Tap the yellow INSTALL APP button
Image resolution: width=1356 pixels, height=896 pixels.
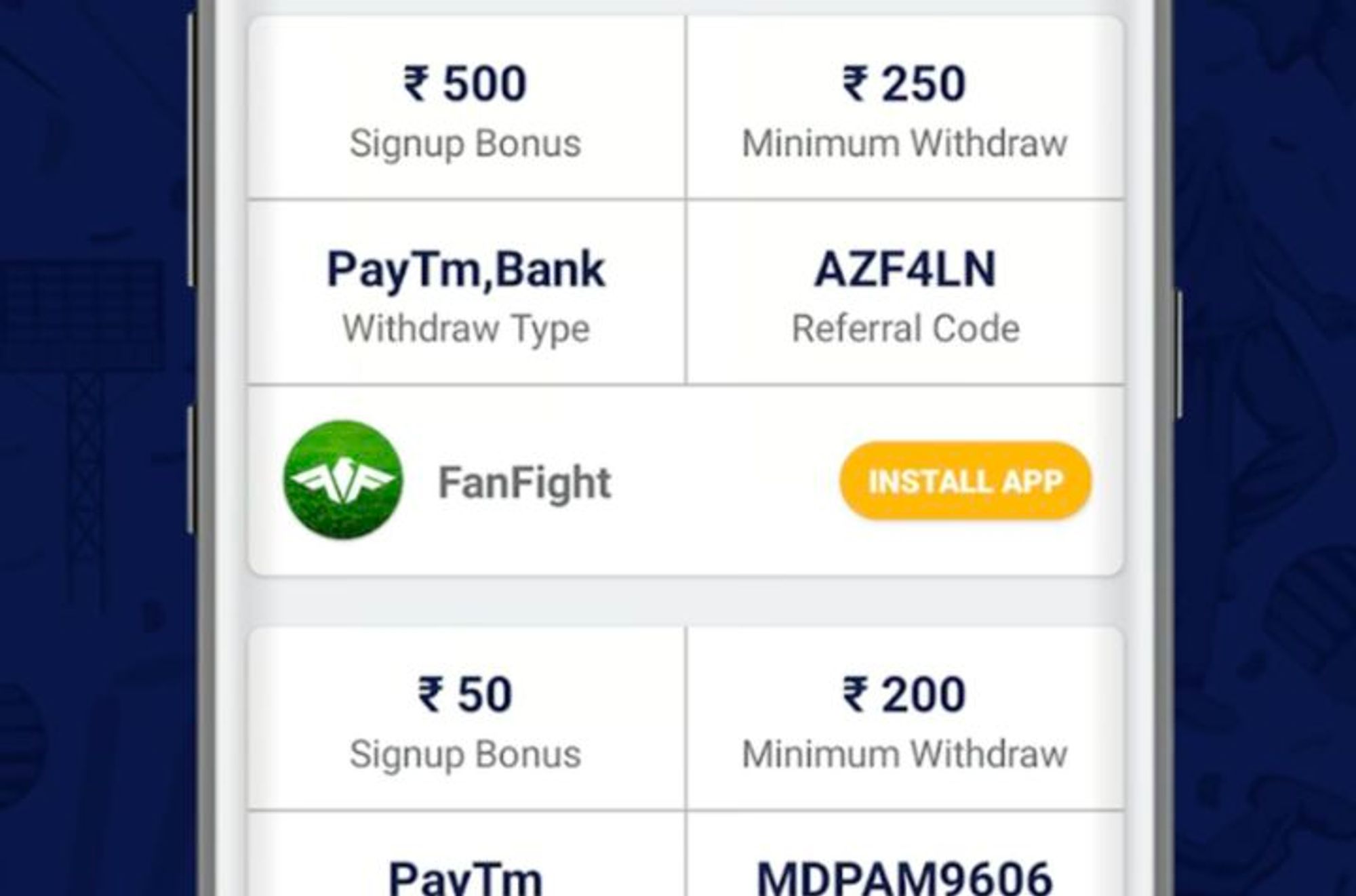click(x=965, y=481)
